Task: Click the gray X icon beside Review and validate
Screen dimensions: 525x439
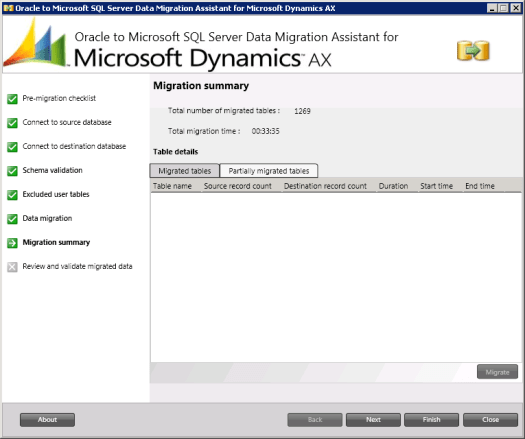Action: pos(12,267)
